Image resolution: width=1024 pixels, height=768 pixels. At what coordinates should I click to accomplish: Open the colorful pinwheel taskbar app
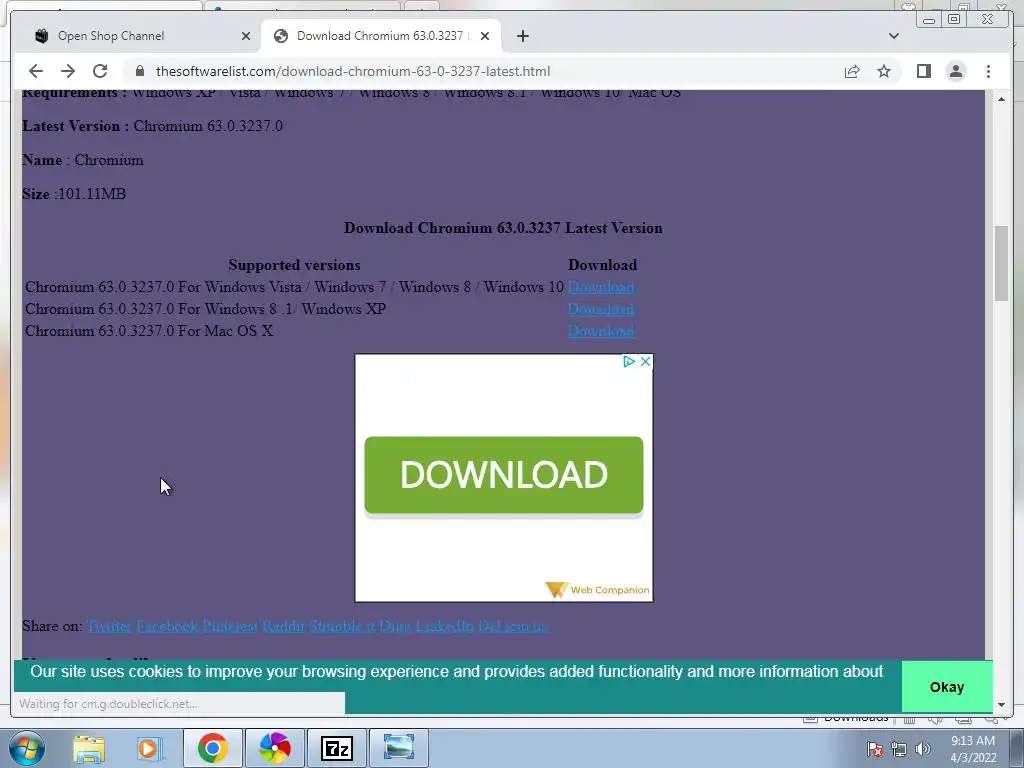point(275,748)
